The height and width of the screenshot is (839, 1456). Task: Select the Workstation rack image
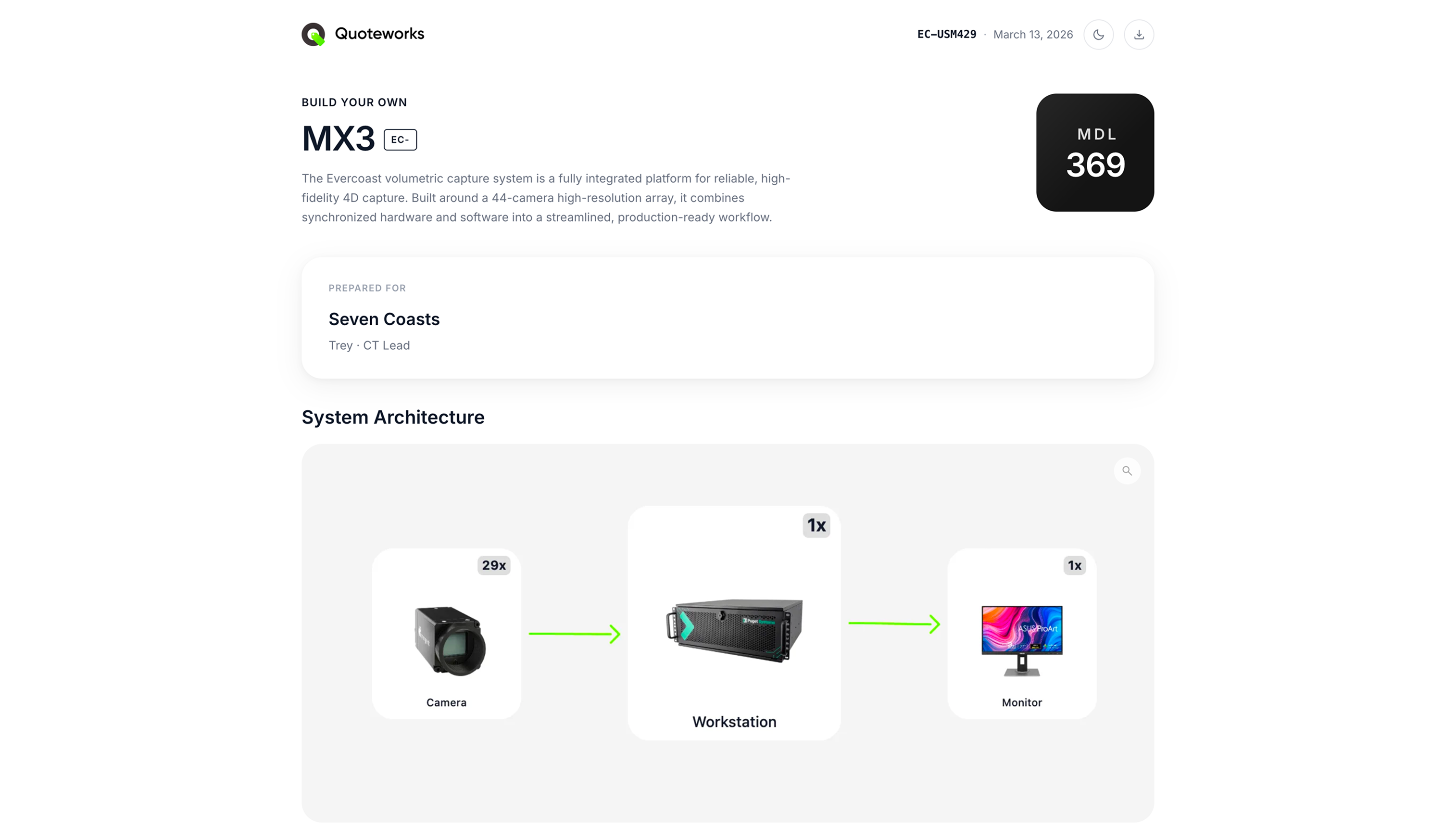(x=734, y=630)
